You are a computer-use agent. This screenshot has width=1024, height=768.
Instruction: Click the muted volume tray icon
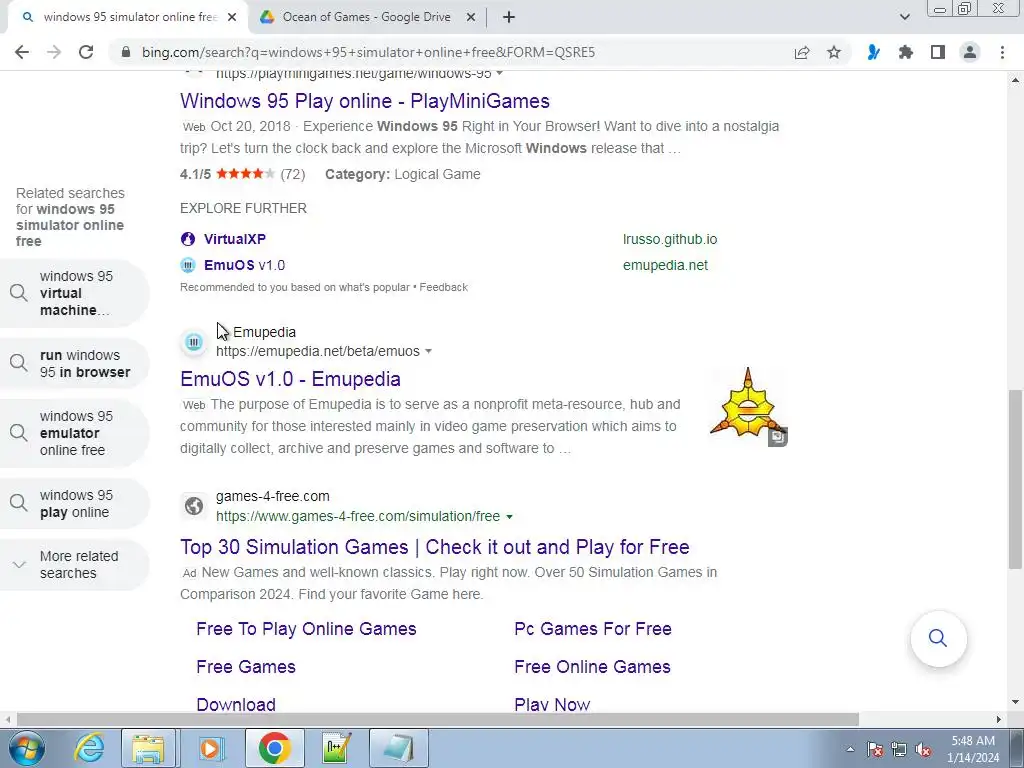[x=923, y=750]
